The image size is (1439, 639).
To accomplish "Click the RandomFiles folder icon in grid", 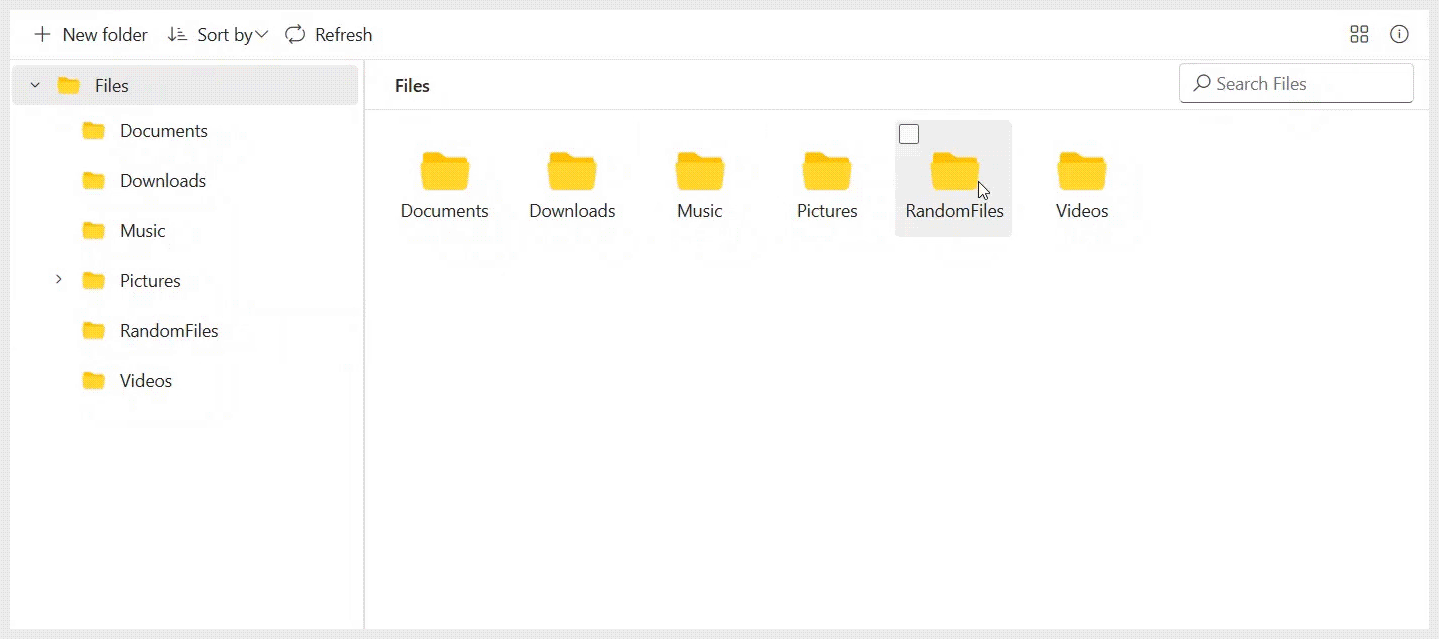I will 954,172.
